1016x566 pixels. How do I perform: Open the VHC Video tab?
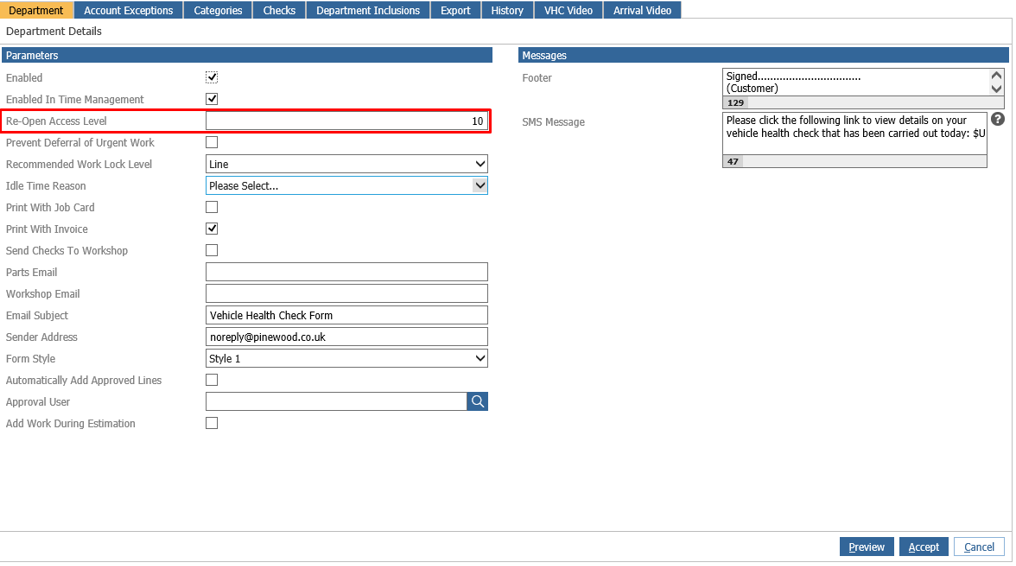[x=568, y=10]
